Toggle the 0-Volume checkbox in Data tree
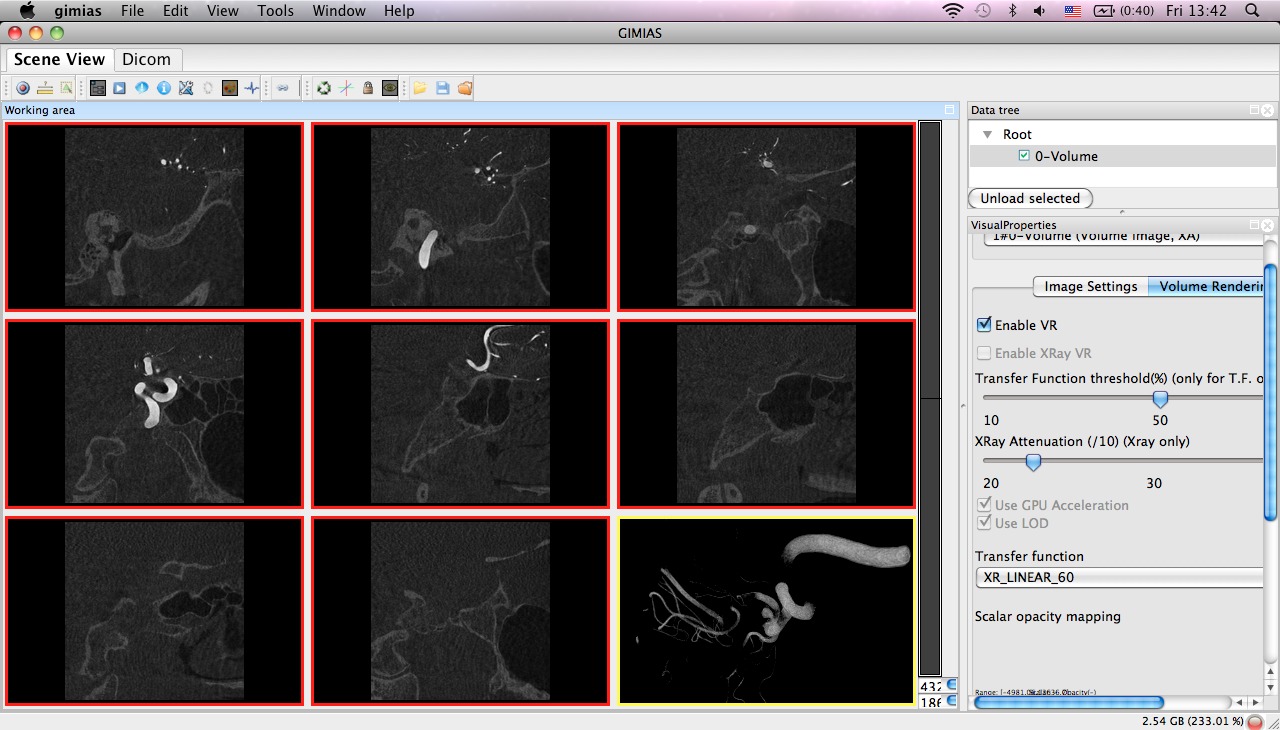1280x730 pixels. tap(1024, 156)
